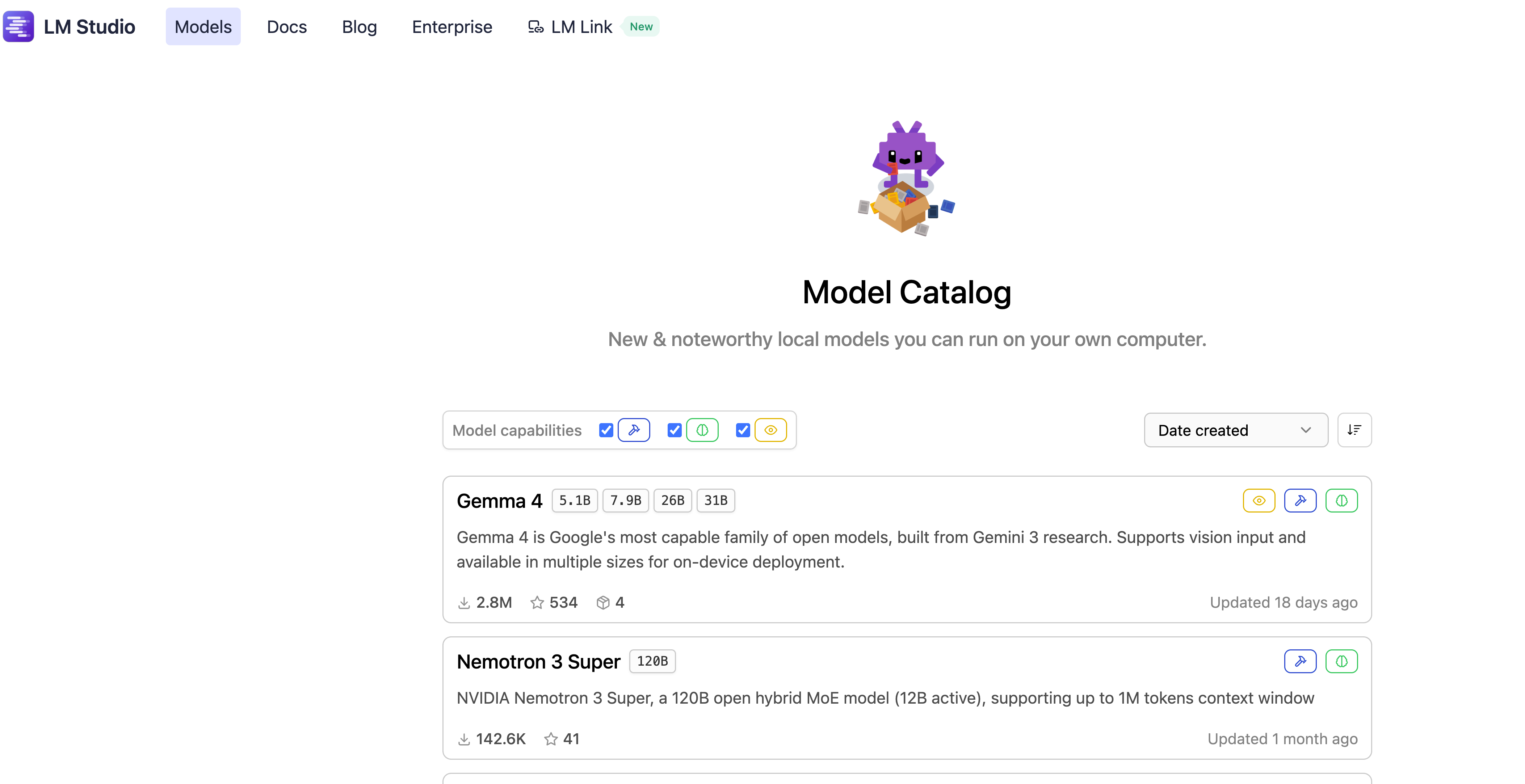Click the 2.8M downloads count

point(494,603)
